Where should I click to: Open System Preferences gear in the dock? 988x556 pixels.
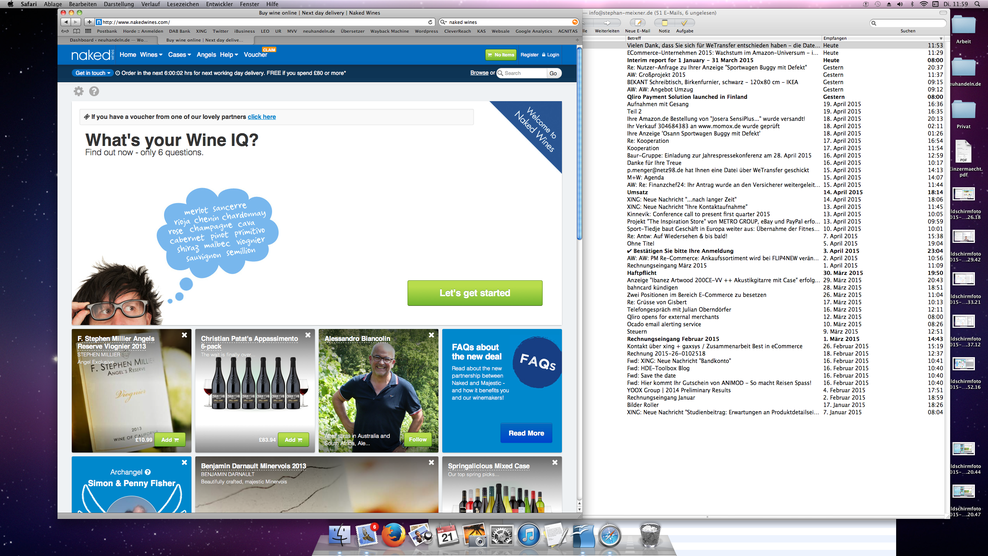[x=502, y=535]
